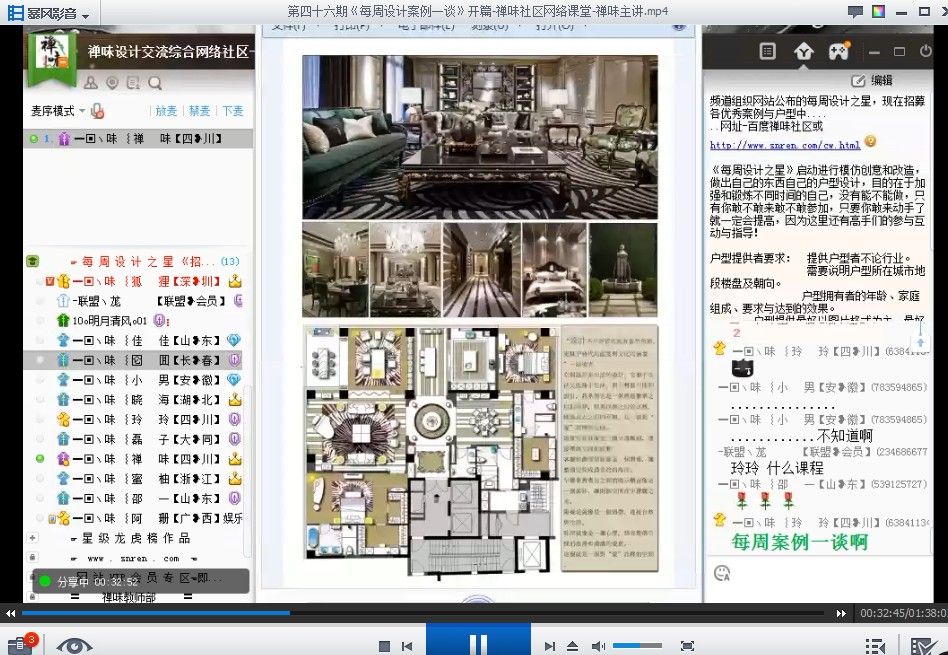Click the bedroom thumbnail photo
The height and width of the screenshot is (655, 948).
554,270
